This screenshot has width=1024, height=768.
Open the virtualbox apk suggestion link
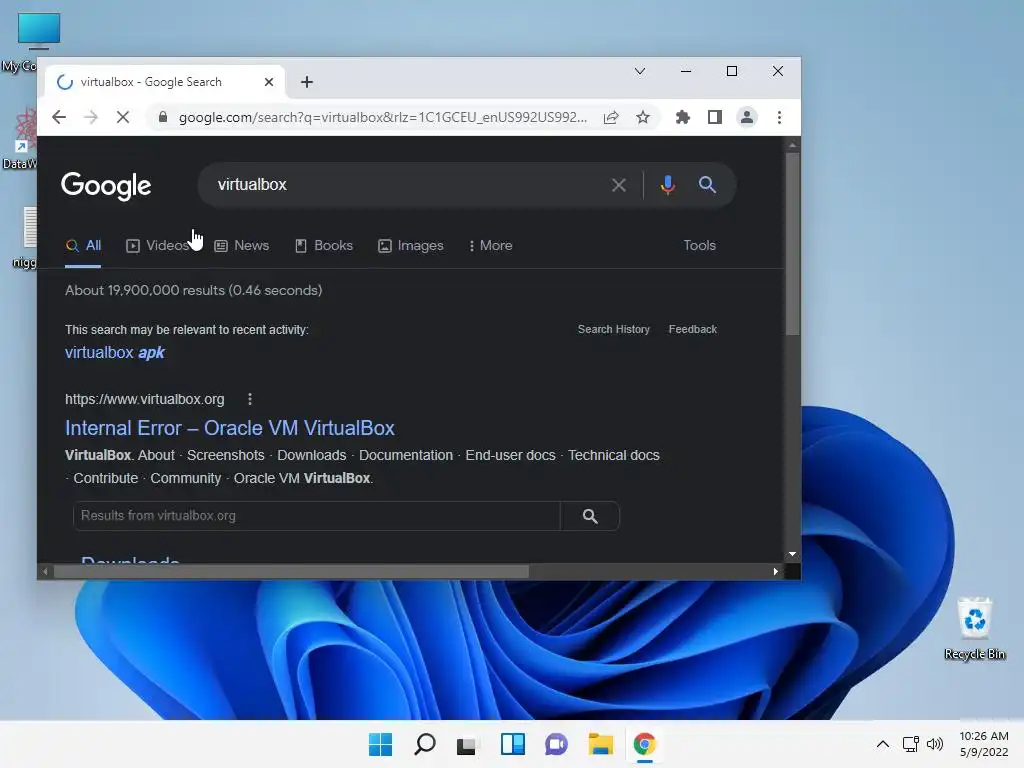(x=114, y=353)
